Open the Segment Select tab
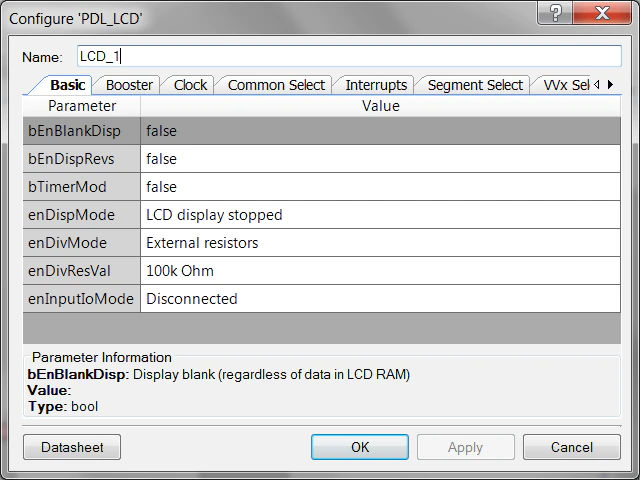The width and height of the screenshot is (640, 480). (475, 85)
